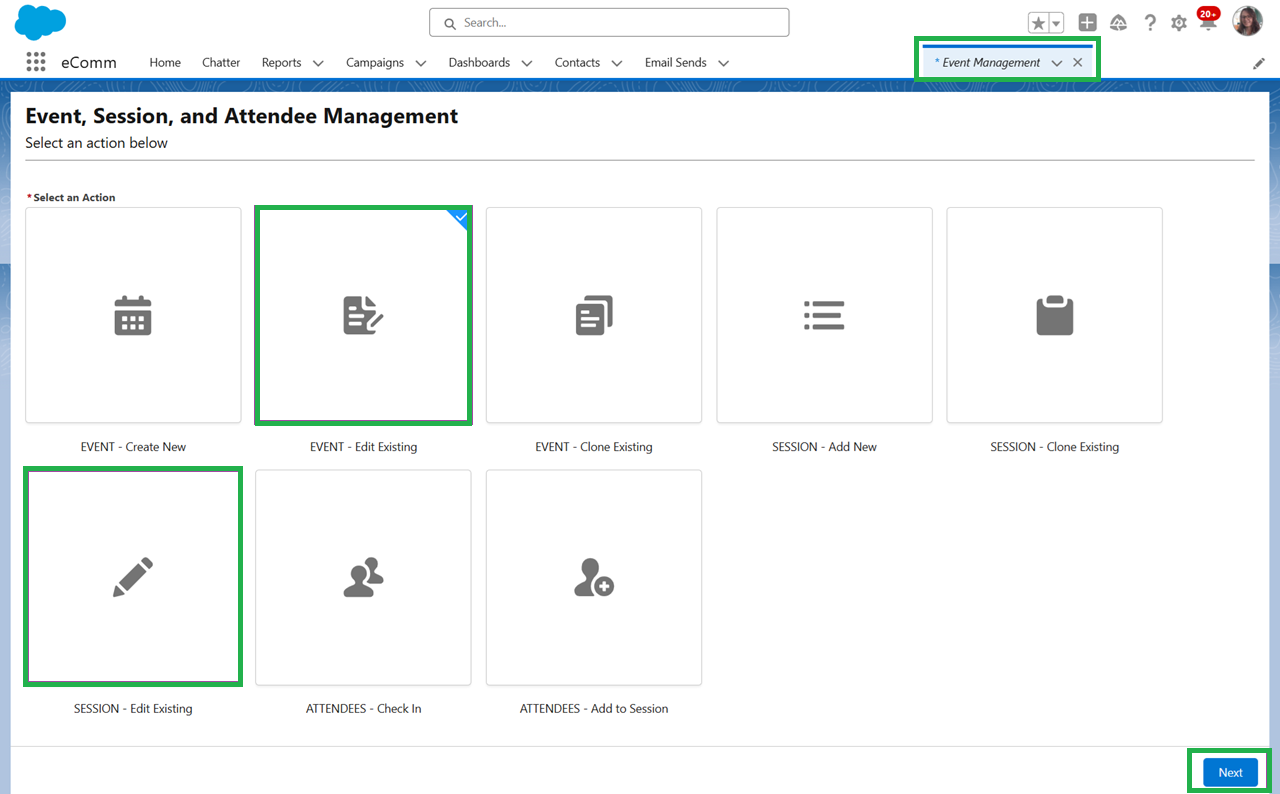Image resolution: width=1280 pixels, height=794 pixels.
Task: View notifications bell icon
Action: click(1207, 22)
